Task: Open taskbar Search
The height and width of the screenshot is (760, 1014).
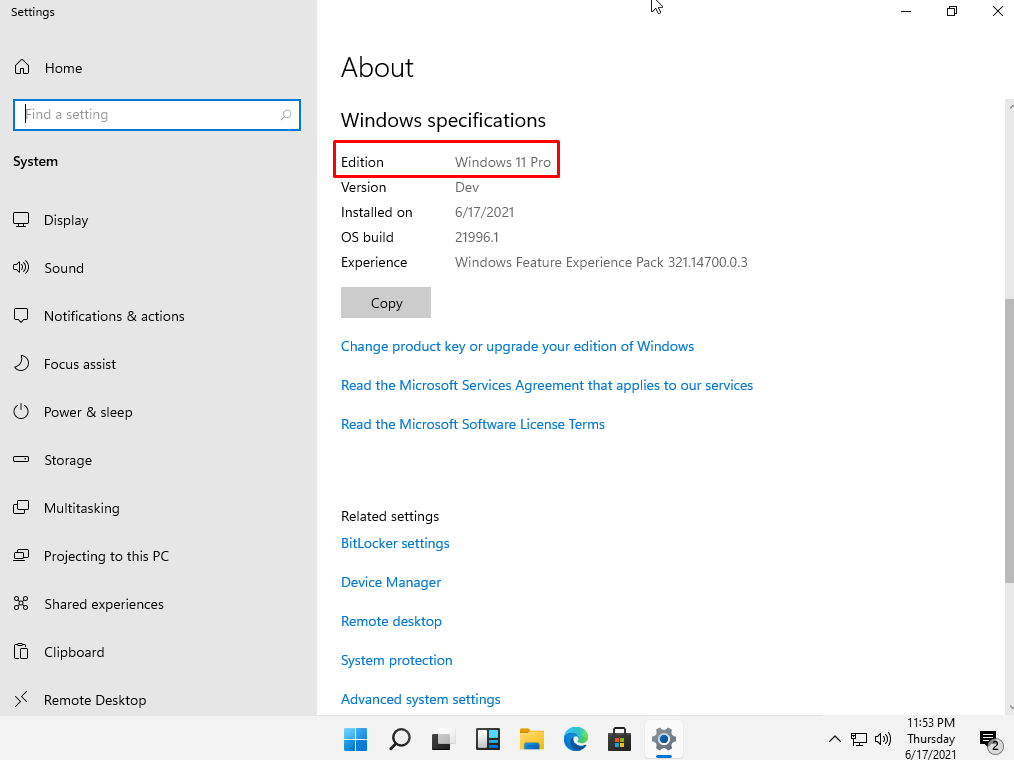Action: coord(400,739)
